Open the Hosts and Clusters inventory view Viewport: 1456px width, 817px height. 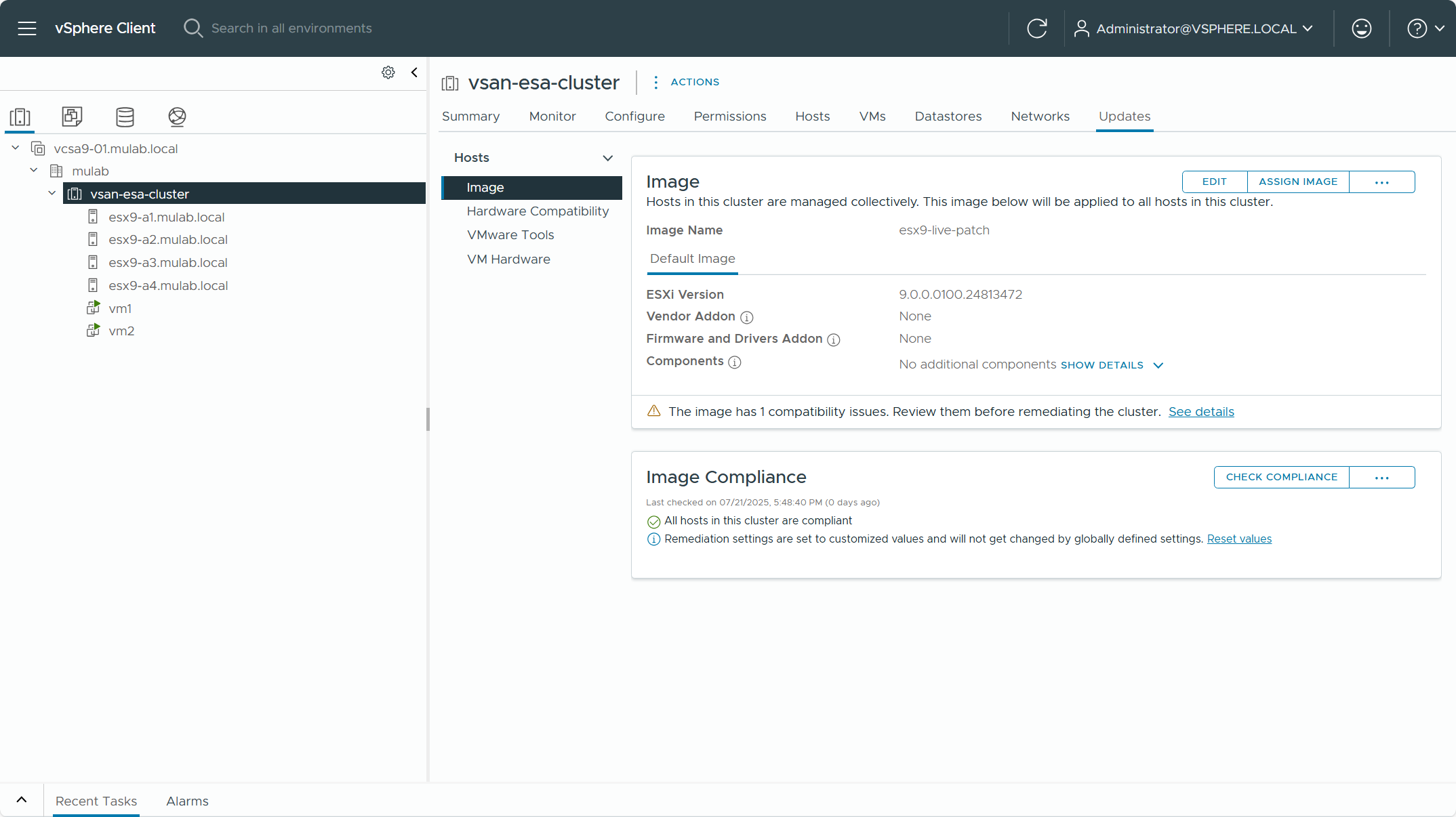[x=20, y=117]
